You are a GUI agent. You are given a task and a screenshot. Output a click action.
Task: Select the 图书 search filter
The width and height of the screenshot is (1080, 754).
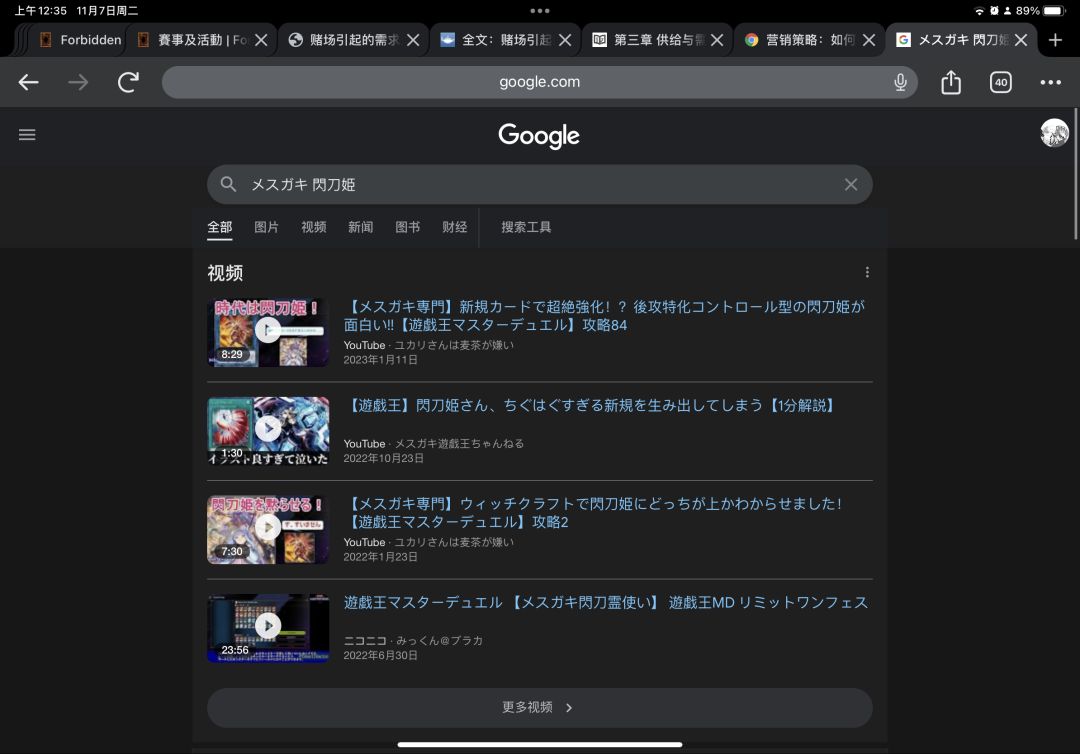pyautogui.click(x=407, y=227)
